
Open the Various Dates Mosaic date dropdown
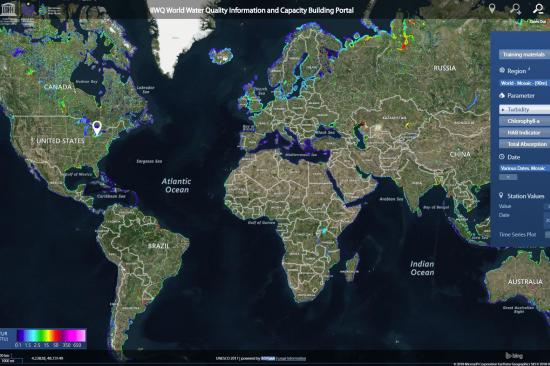524,168
